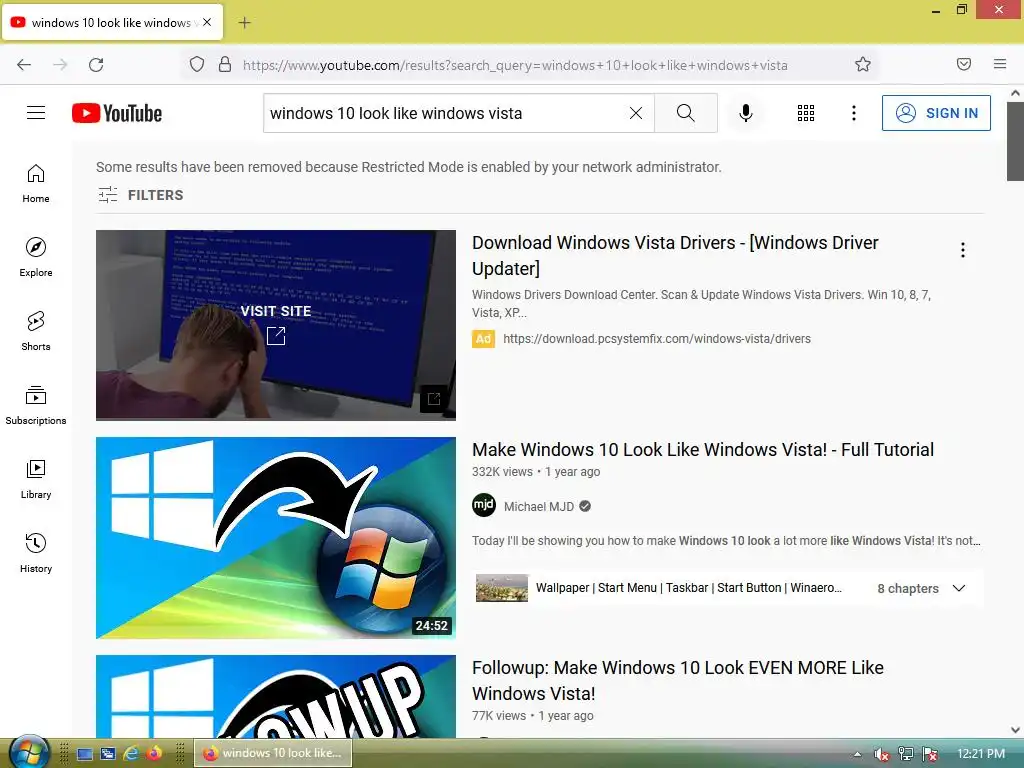Click the Followup video thumbnail
The height and width of the screenshot is (768, 1024).
point(276,696)
